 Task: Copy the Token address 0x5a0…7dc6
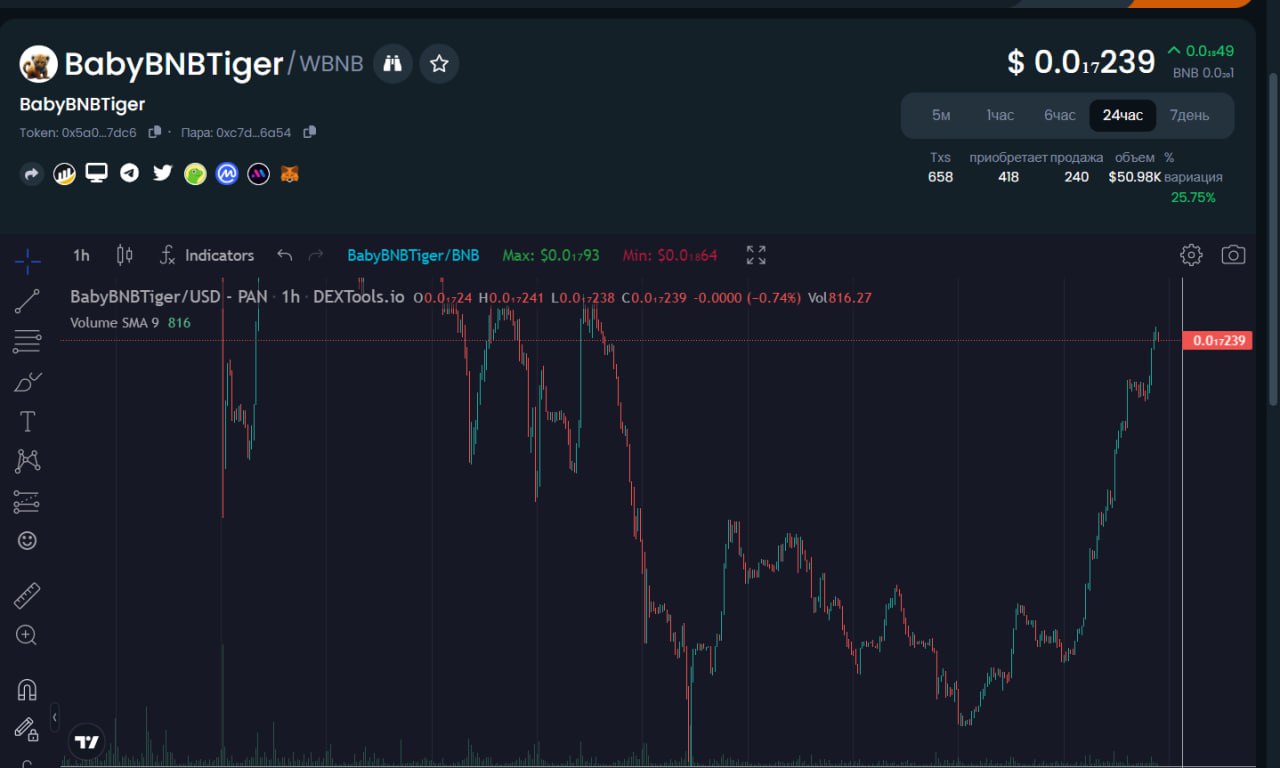155,132
